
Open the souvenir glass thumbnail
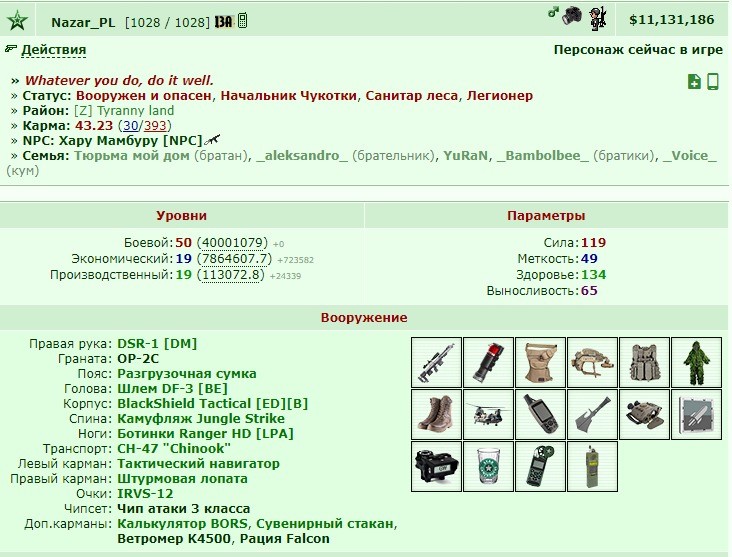point(488,466)
